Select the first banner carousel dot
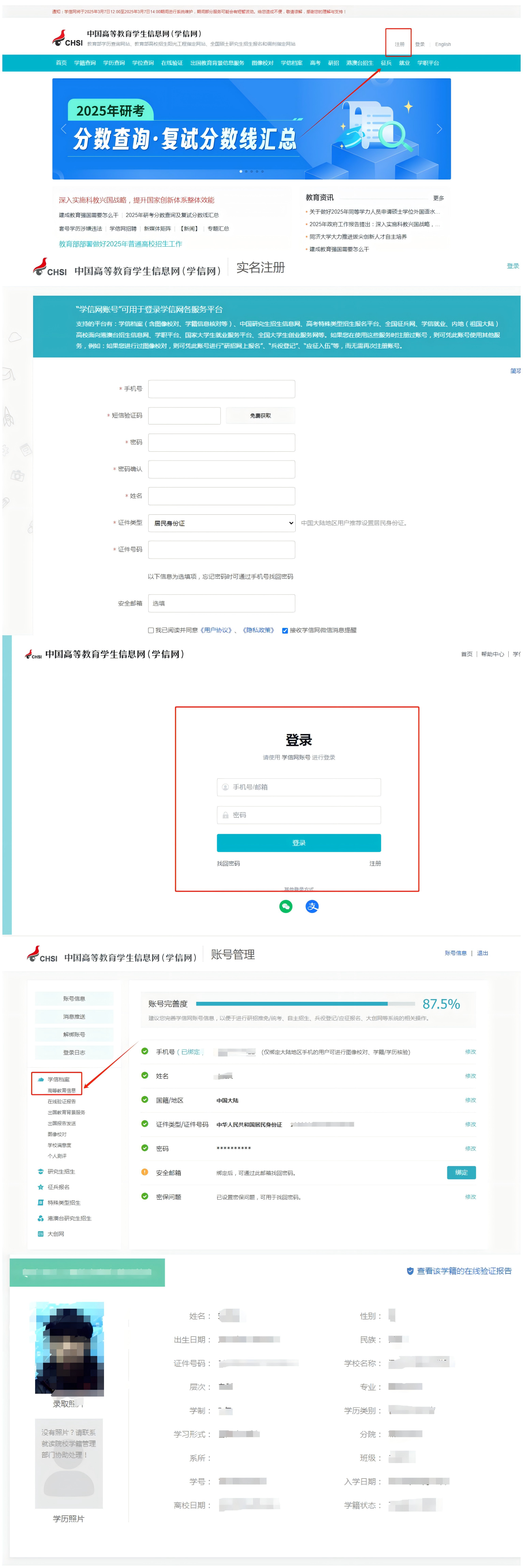This screenshot has width=523, height=1568. 241,171
